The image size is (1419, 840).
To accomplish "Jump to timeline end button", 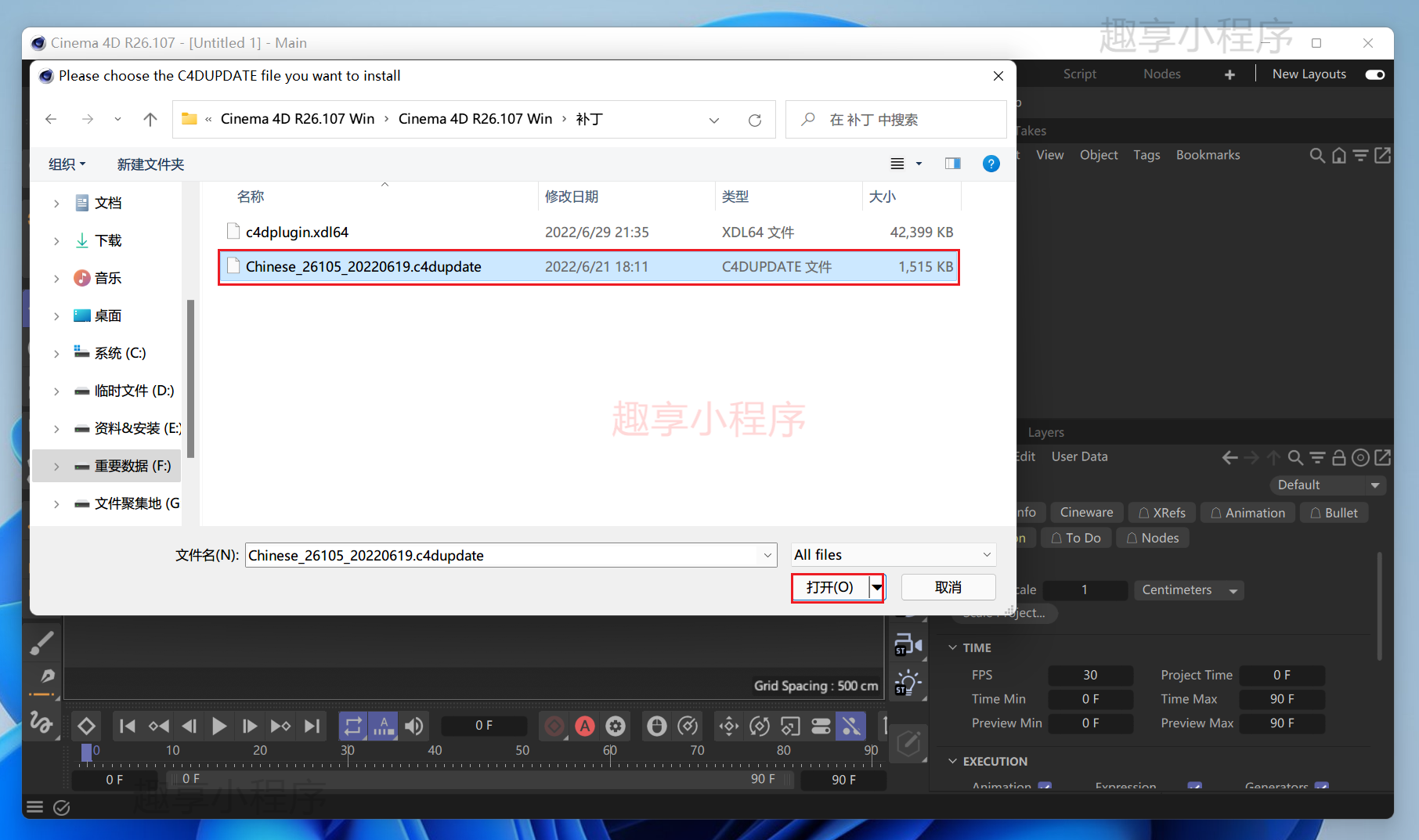I will click(x=312, y=726).
